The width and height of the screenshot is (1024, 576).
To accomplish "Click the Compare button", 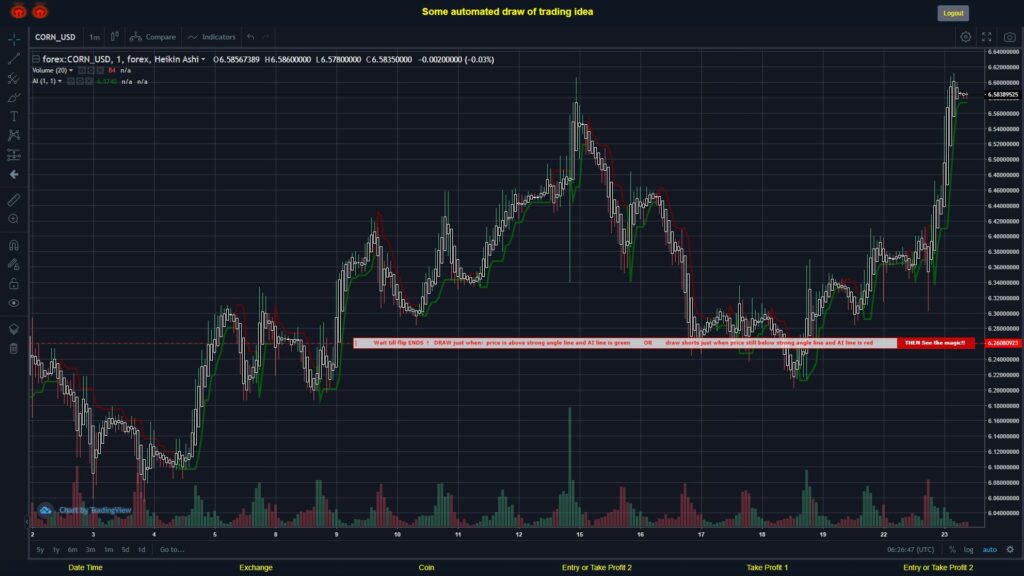I will coord(153,37).
